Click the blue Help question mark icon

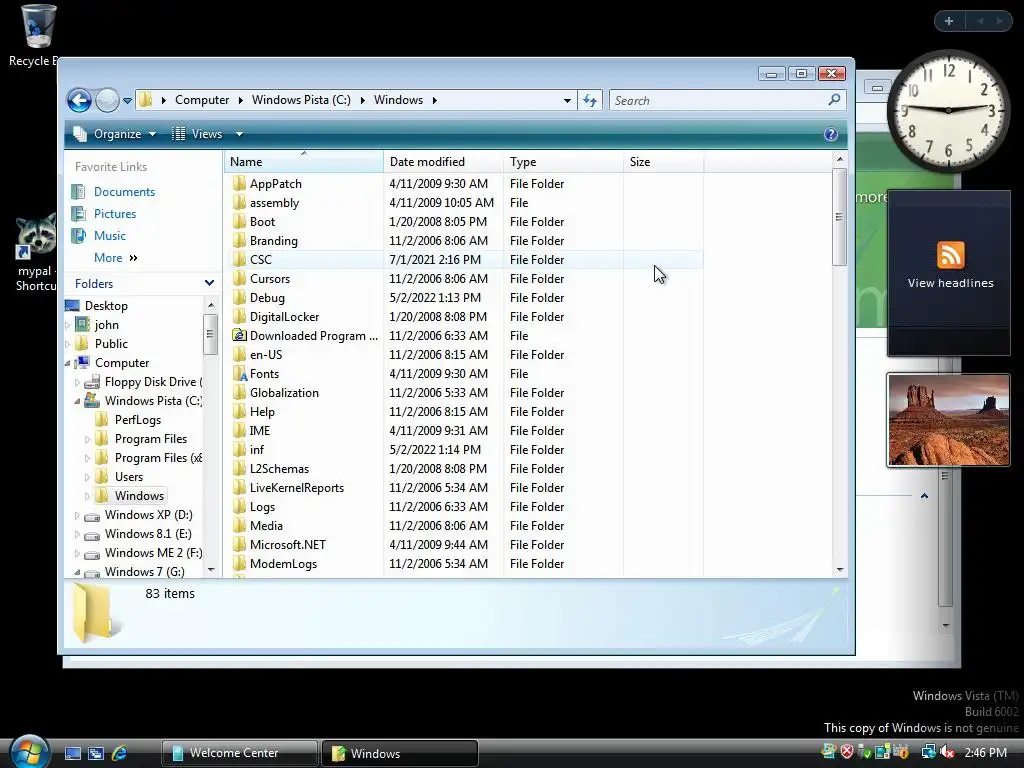point(831,134)
